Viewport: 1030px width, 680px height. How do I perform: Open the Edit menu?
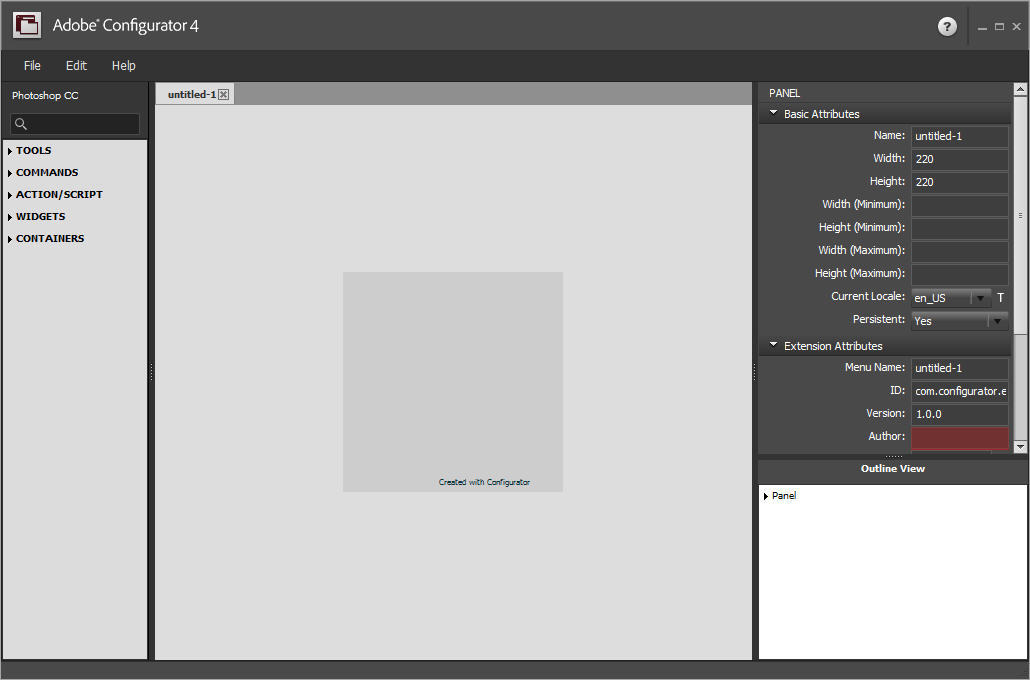coord(76,65)
